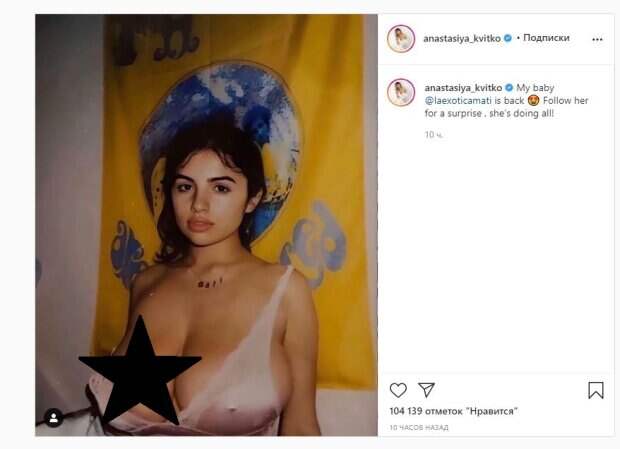The image size is (620, 449).
Task: Like the post with the heart icon
Action: [398, 390]
